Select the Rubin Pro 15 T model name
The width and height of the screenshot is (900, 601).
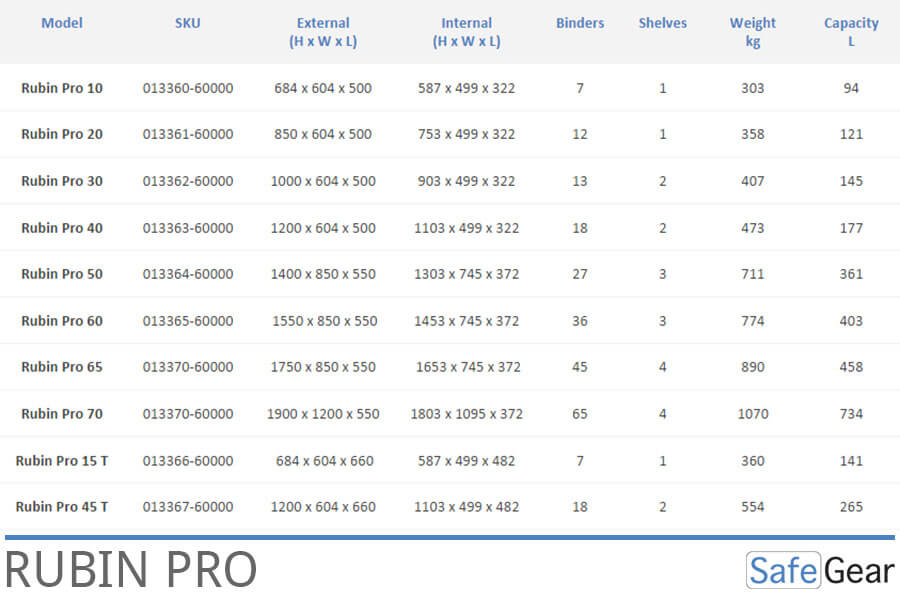(62, 461)
